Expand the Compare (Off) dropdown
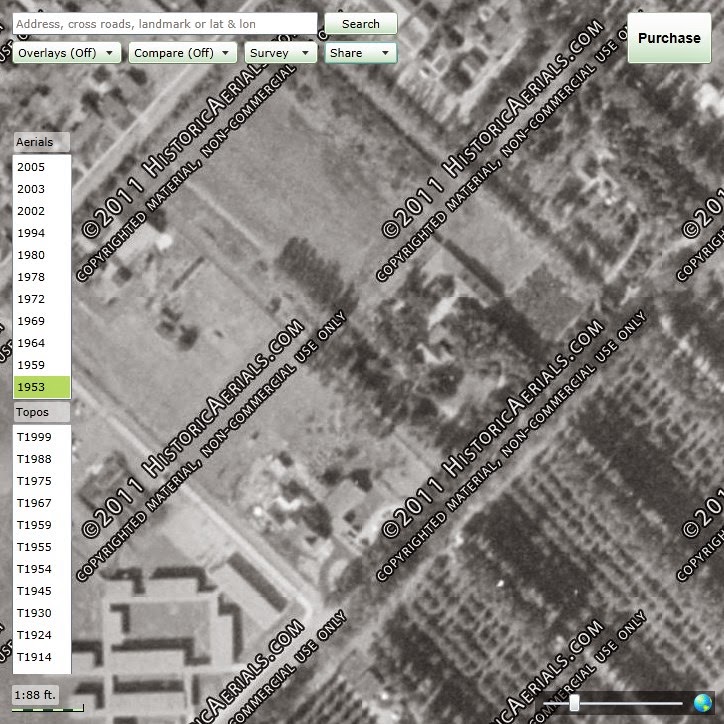 (x=182, y=53)
